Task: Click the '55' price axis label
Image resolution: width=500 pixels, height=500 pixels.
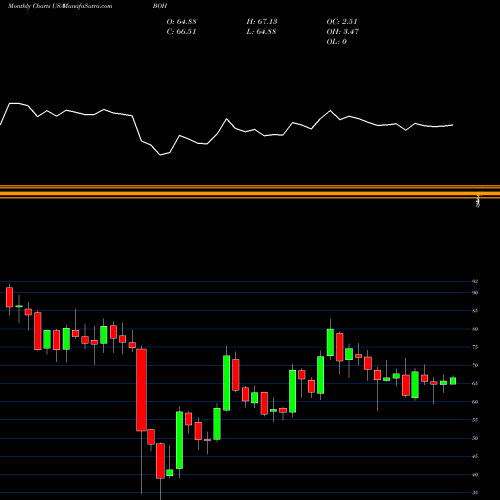Action: tap(475, 420)
